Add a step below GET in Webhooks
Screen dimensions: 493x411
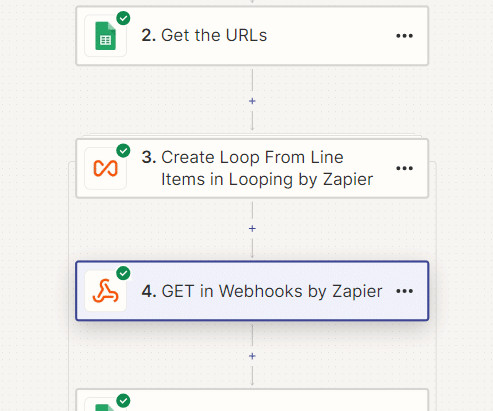point(252,356)
